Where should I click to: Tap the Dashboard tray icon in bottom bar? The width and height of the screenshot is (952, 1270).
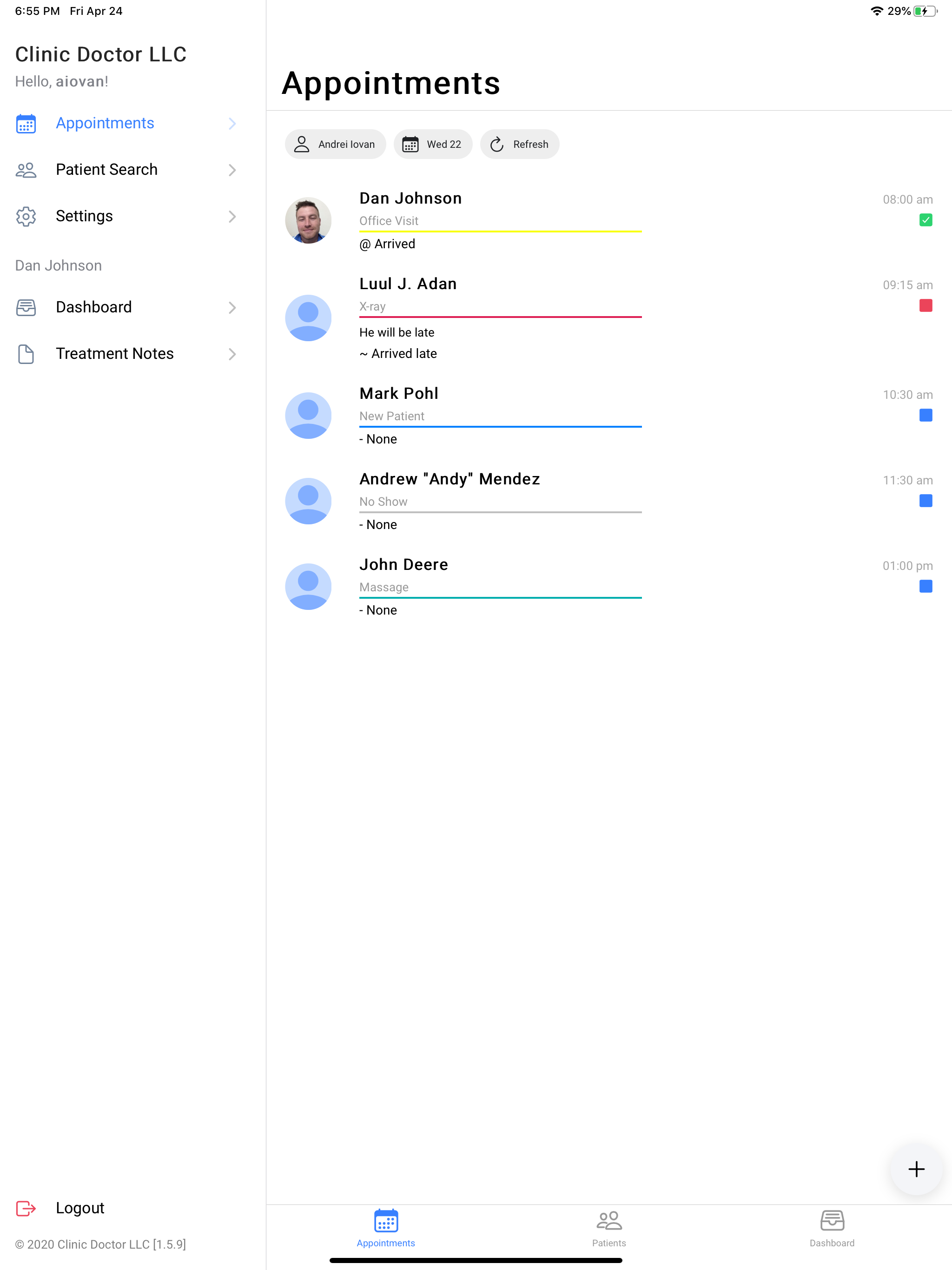(832, 1221)
